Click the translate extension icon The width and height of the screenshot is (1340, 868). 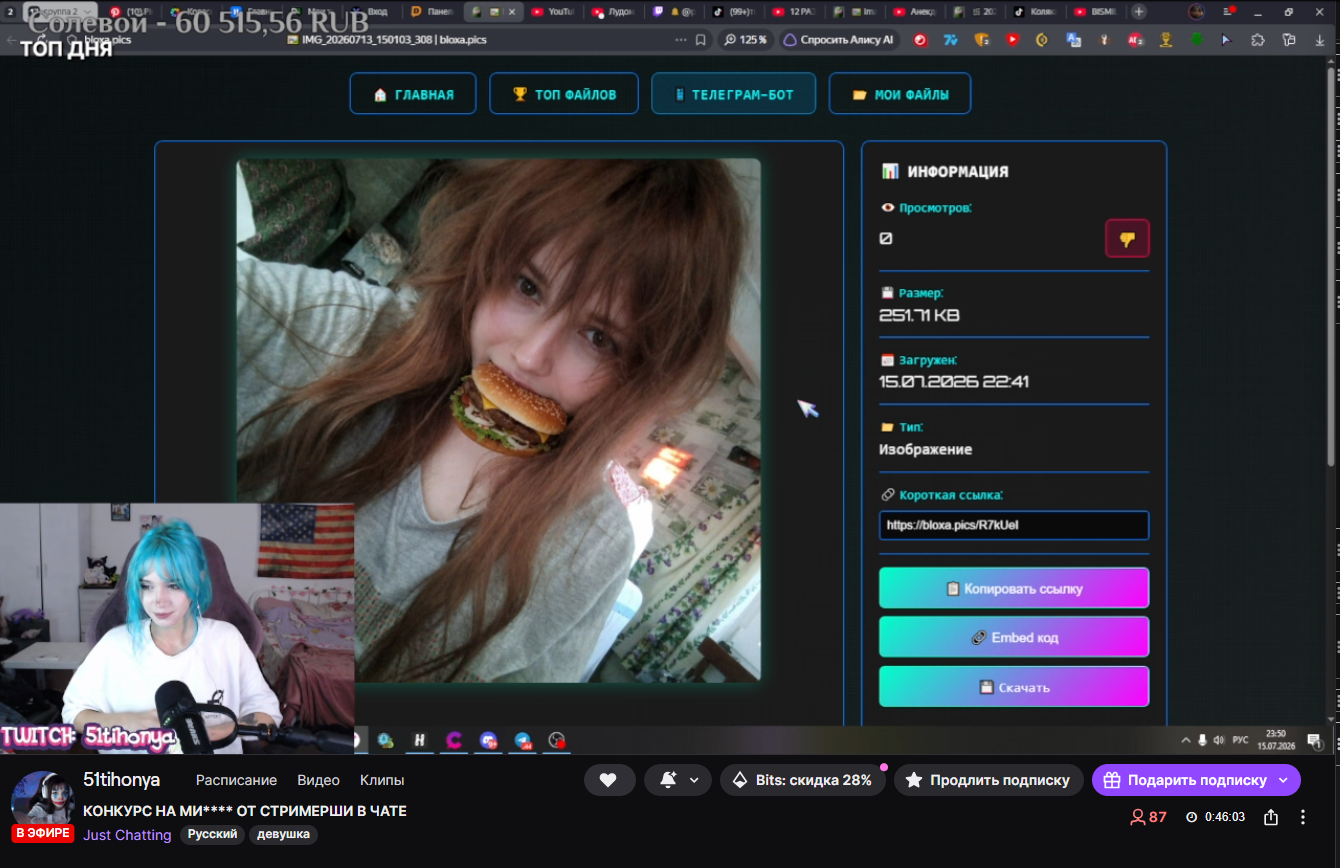(1074, 40)
